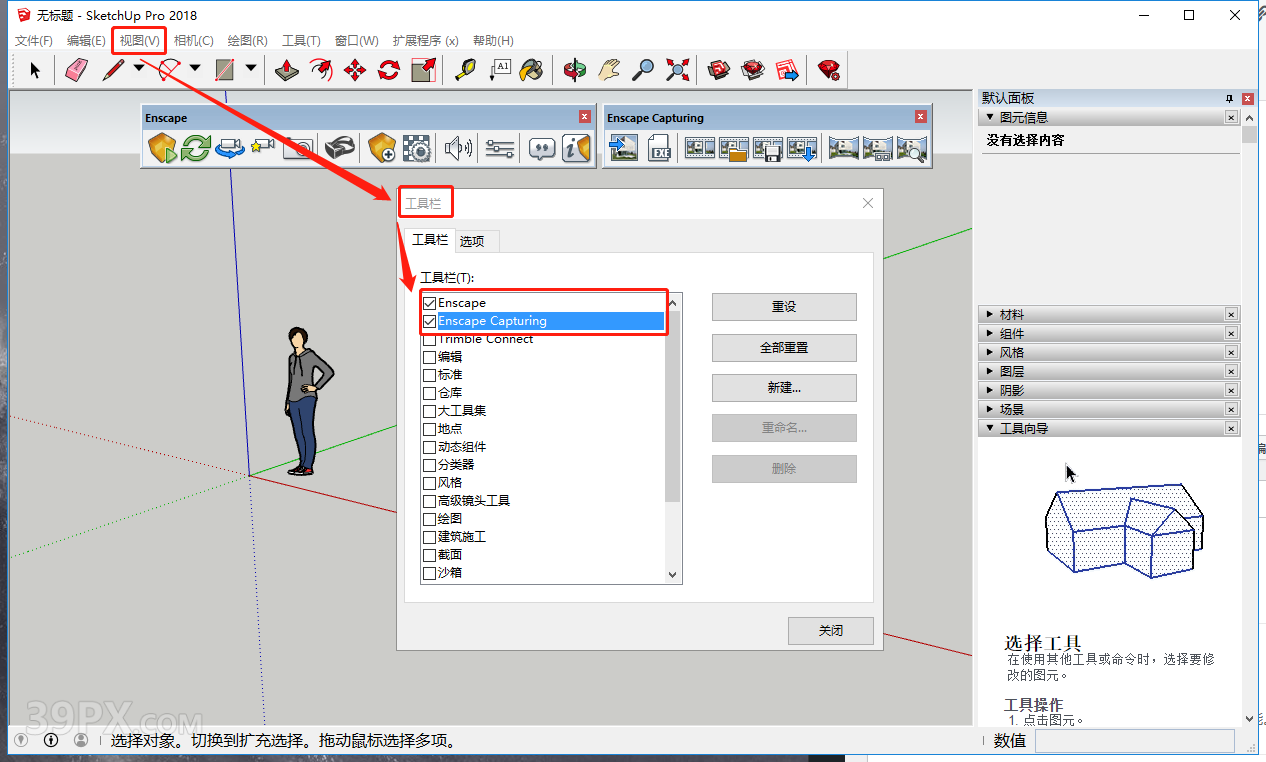Uncheck the Enscape toolbar checkbox
The image size is (1266, 762).
[429, 303]
